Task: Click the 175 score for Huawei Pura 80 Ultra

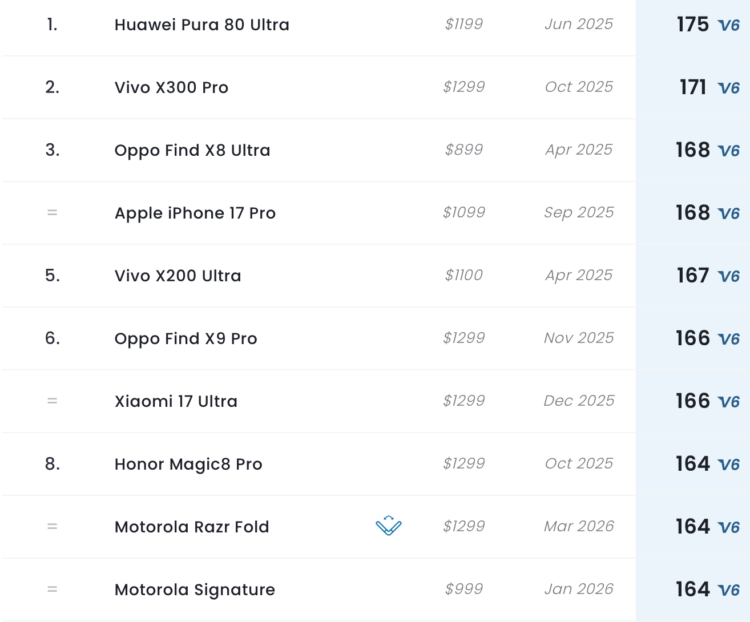Action: pos(692,24)
